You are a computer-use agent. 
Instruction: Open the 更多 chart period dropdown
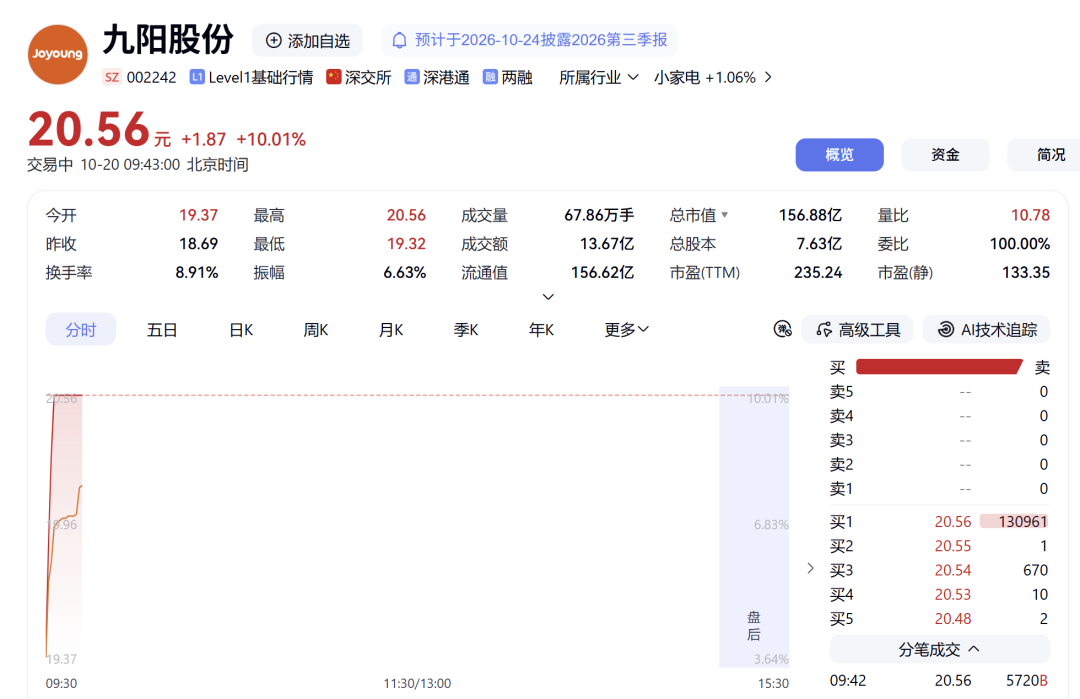626,330
